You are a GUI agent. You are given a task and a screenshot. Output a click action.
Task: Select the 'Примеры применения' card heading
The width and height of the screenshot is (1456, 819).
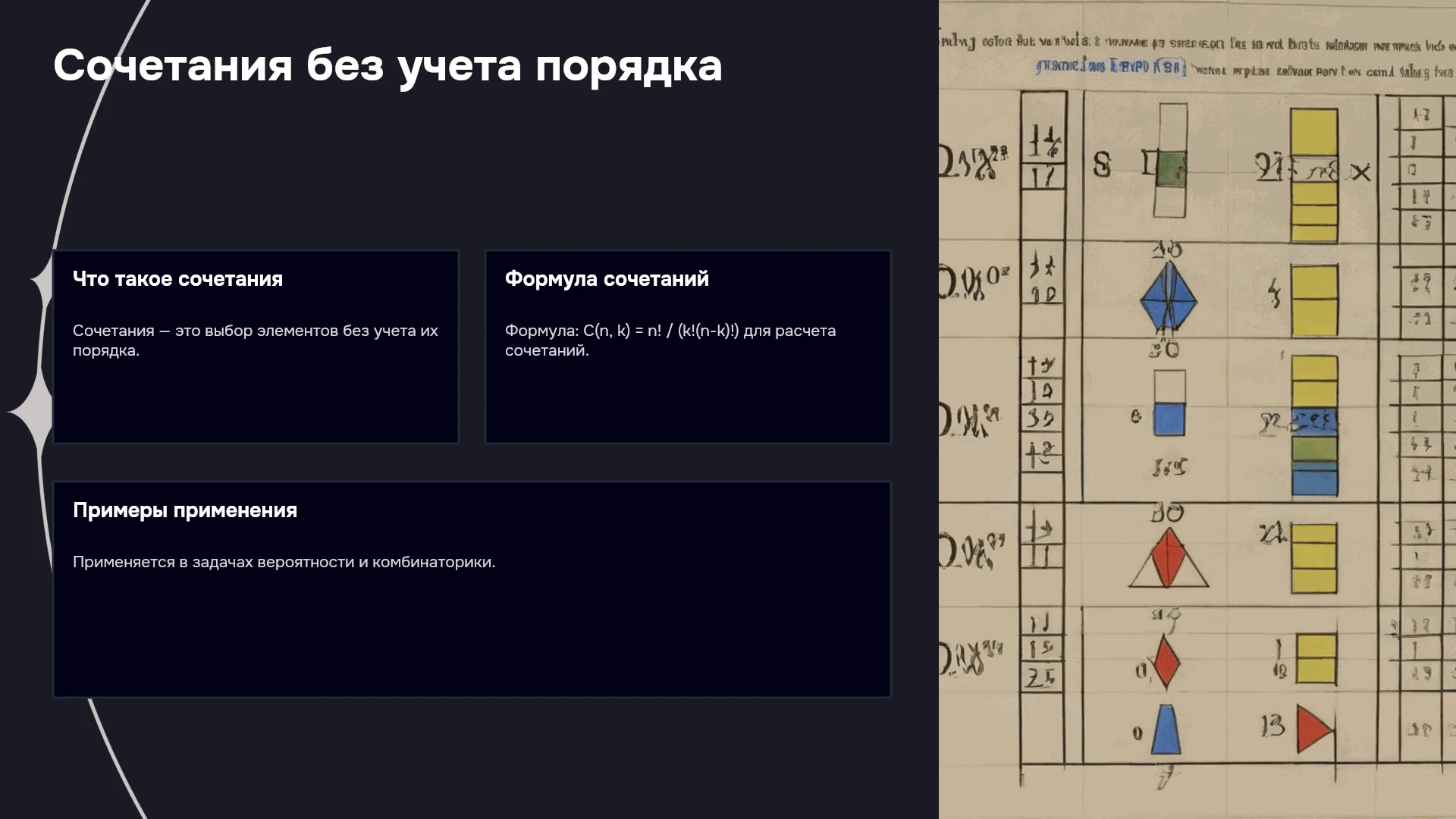(185, 510)
